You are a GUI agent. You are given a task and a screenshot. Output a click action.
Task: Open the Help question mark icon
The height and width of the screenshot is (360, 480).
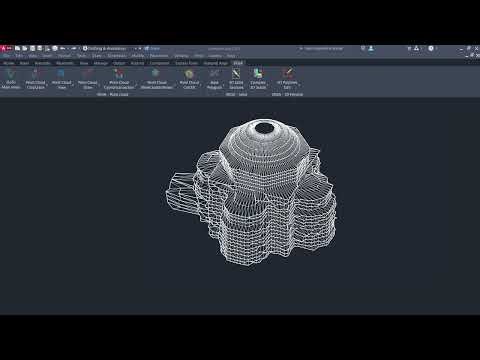[431, 49]
